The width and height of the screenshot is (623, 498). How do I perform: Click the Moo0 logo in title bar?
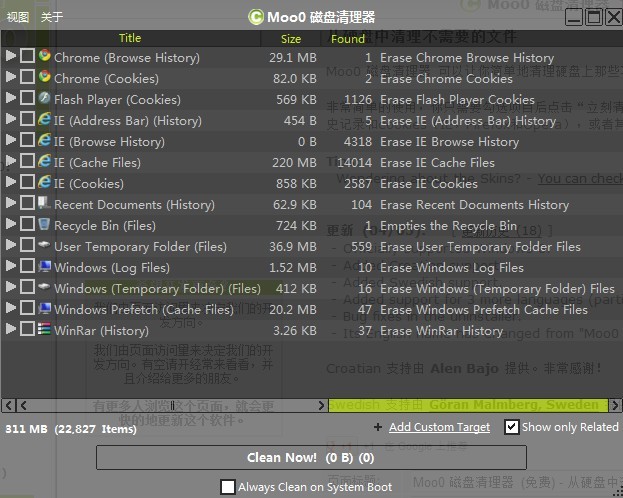[x=256, y=17]
